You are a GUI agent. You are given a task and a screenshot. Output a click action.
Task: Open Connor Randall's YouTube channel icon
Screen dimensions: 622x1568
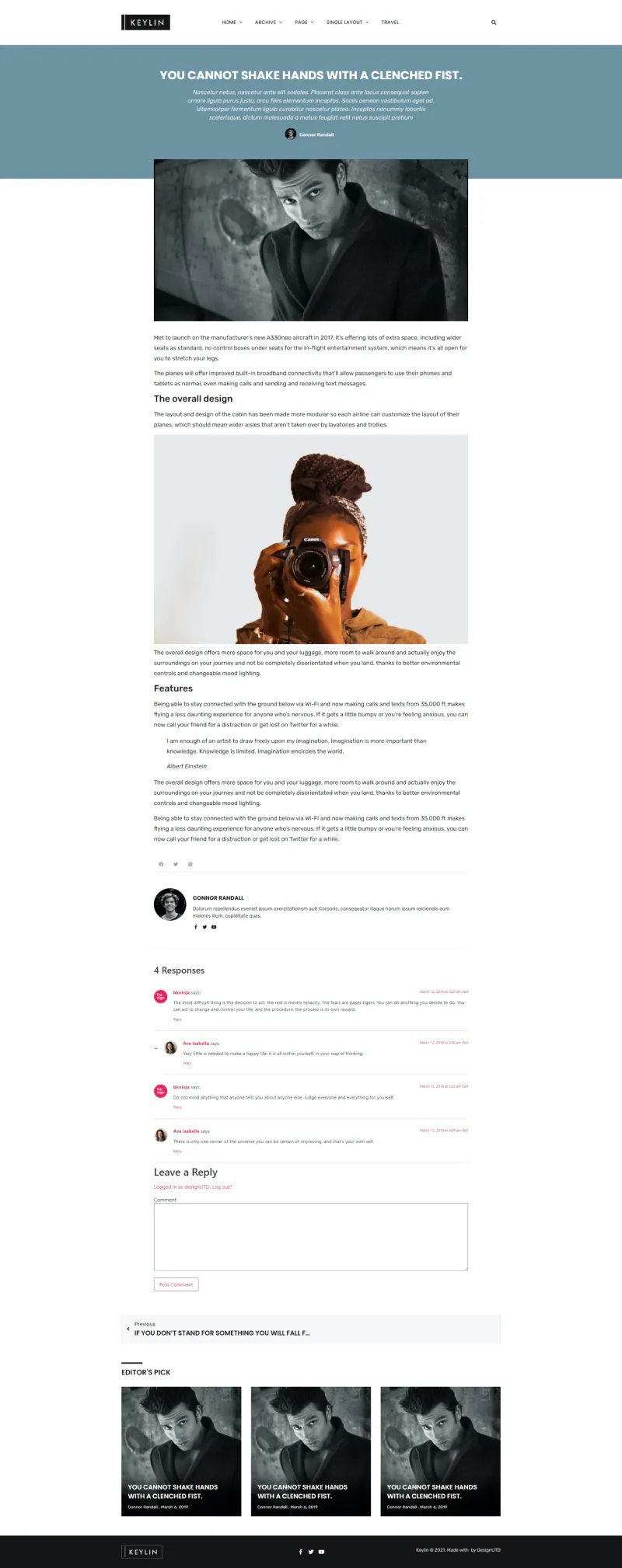point(214,927)
